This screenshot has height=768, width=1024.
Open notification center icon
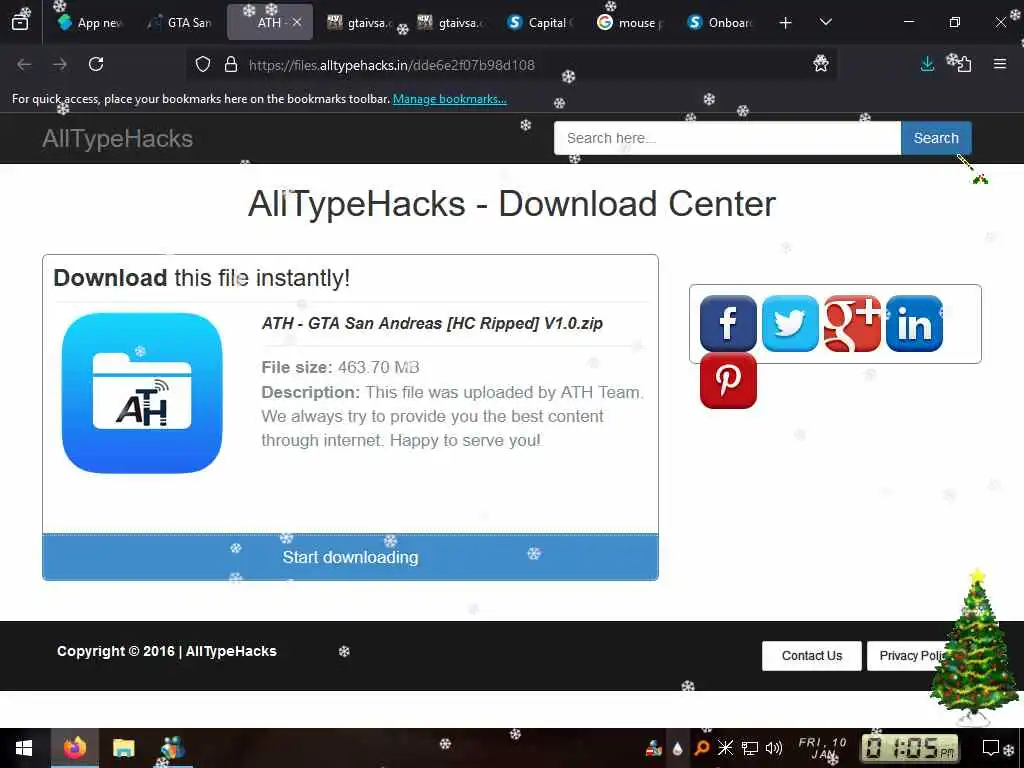pos(991,748)
